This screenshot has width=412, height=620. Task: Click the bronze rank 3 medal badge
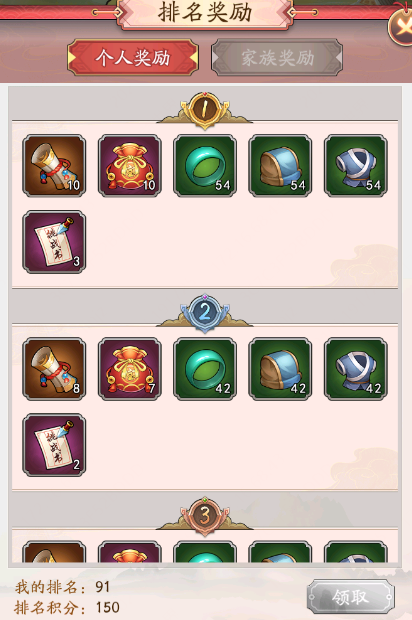205,516
